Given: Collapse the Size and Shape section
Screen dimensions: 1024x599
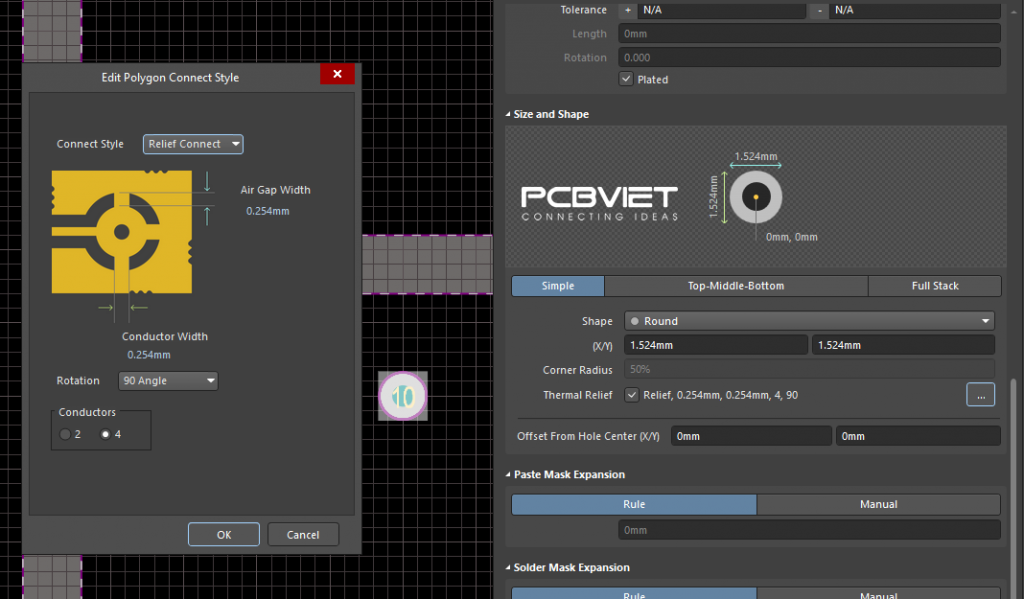Looking at the screenshot, I should [x=507, y=115].
